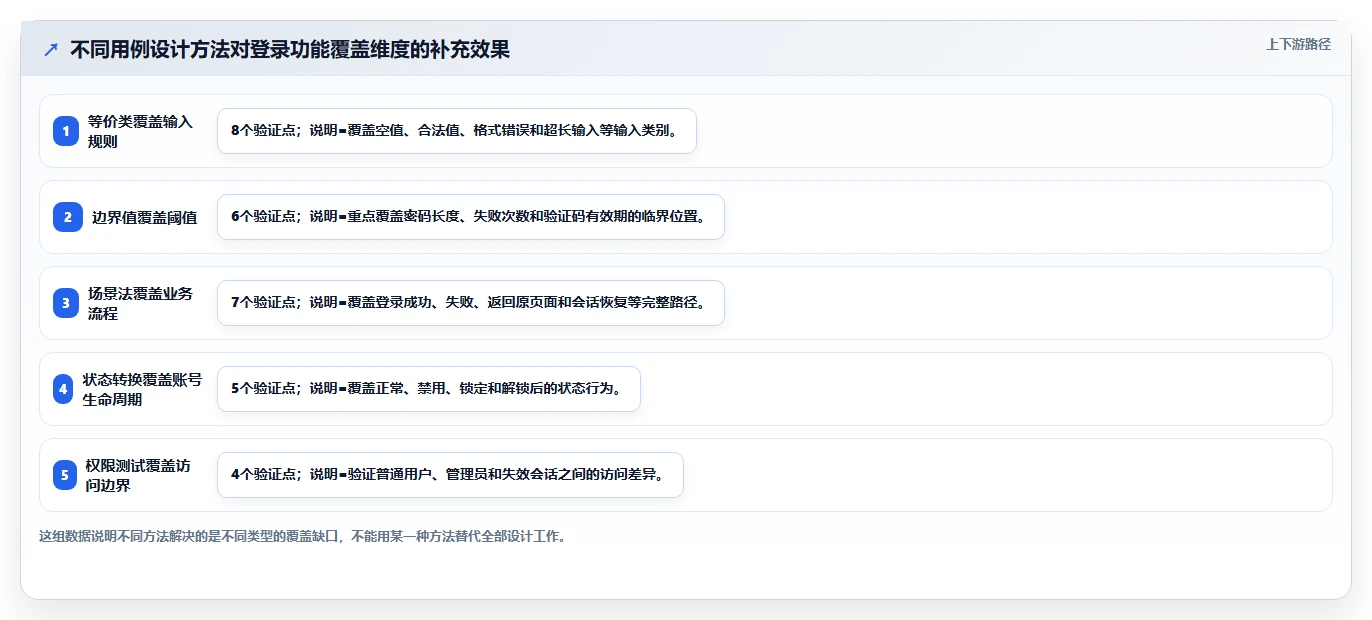Viewport: 1372px width, 620px height.
Task: Click the number 3 badge
Action: [66, 303]
